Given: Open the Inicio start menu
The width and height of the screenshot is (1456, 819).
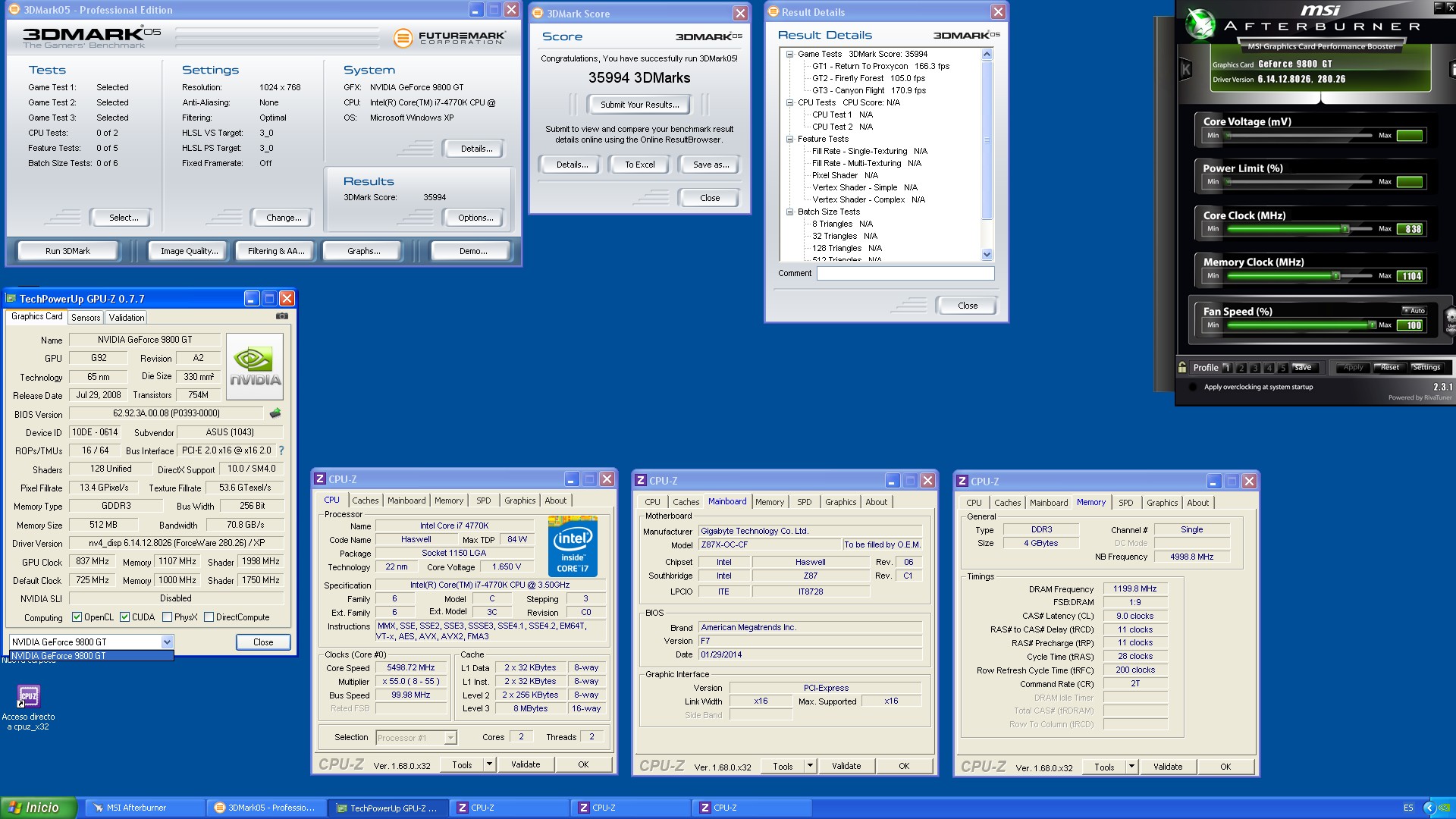Looking at the screenshot, I should [x=39, y=808].
